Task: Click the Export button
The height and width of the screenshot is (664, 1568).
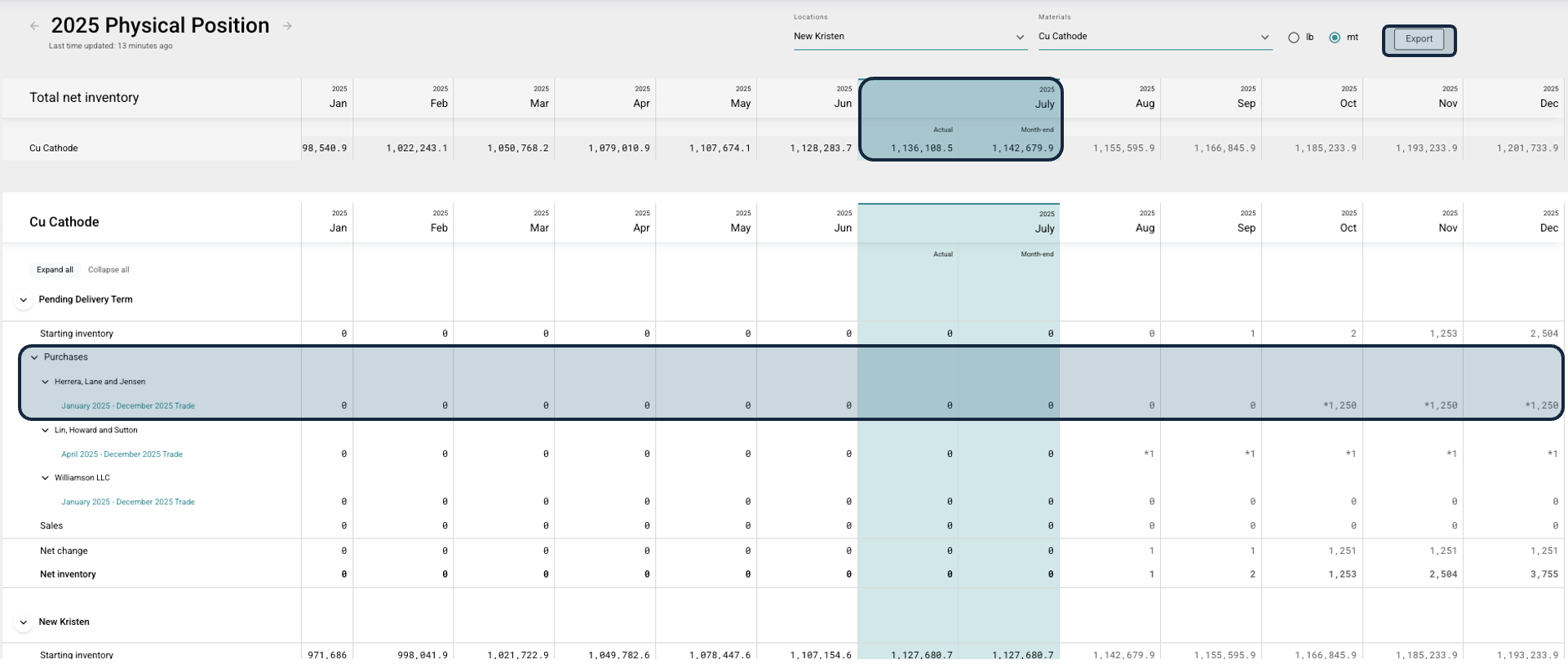Action: 1419,39
